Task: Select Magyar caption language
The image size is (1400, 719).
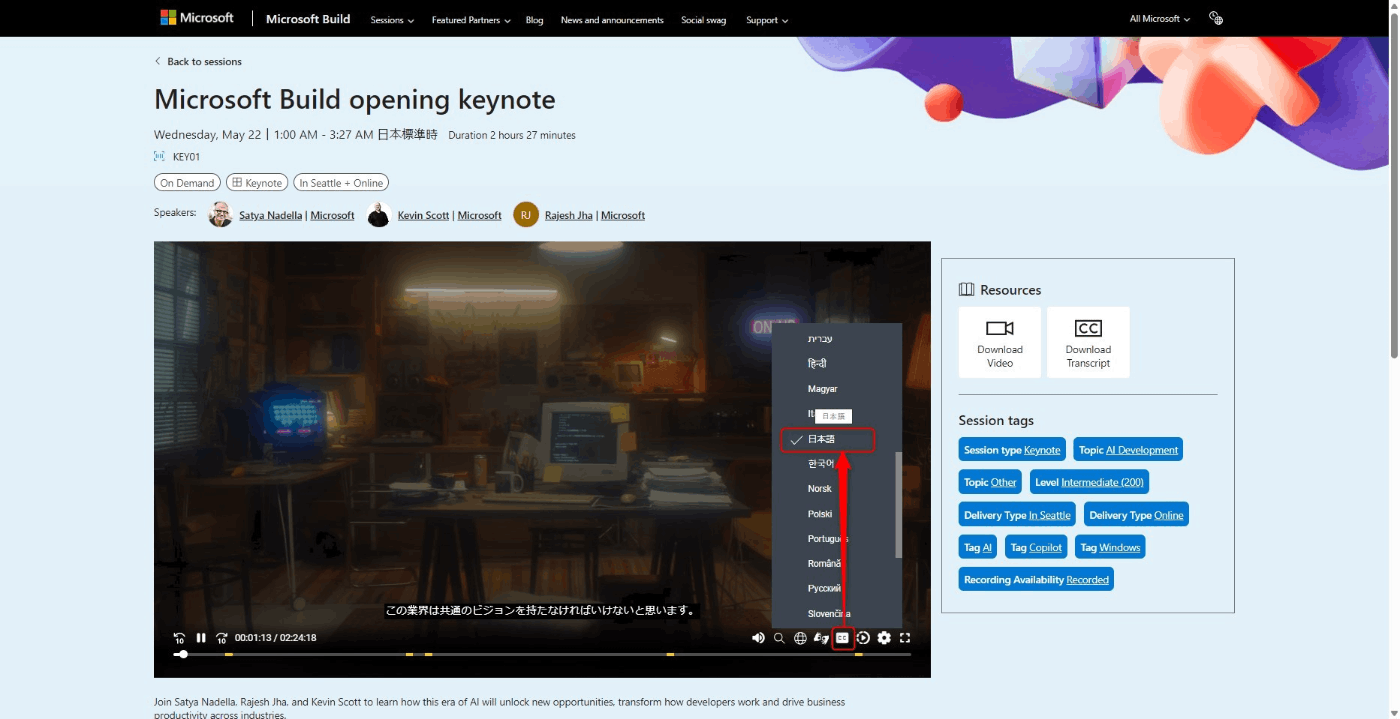Action: [x=823, y=389]
